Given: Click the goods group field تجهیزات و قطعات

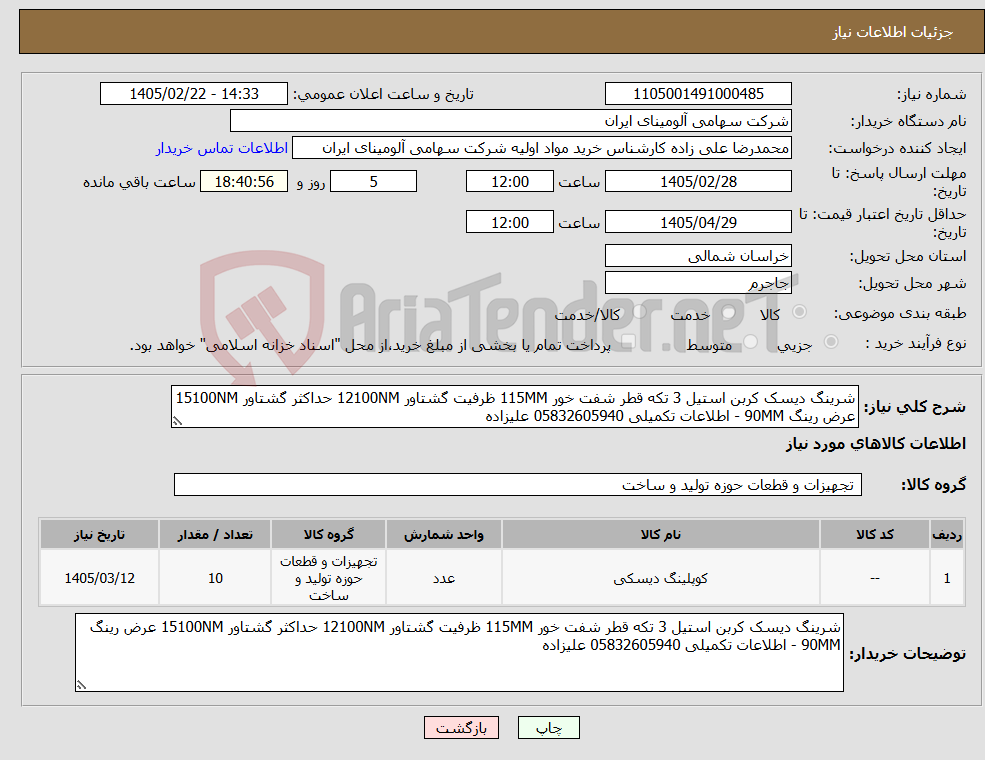Looking at the screenshot, I should [x=518, y=484].
